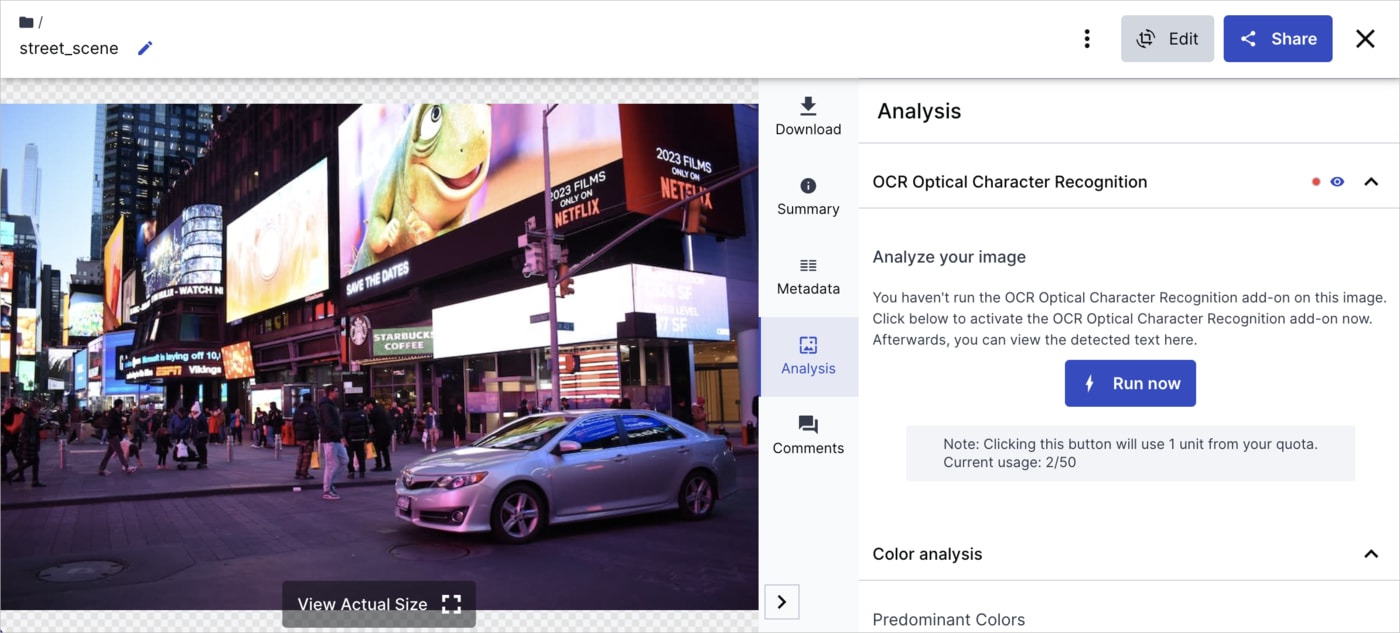This screenshot has height=633, width=1400.
Task: Select the Analysis tab
Action: point(808,357)
